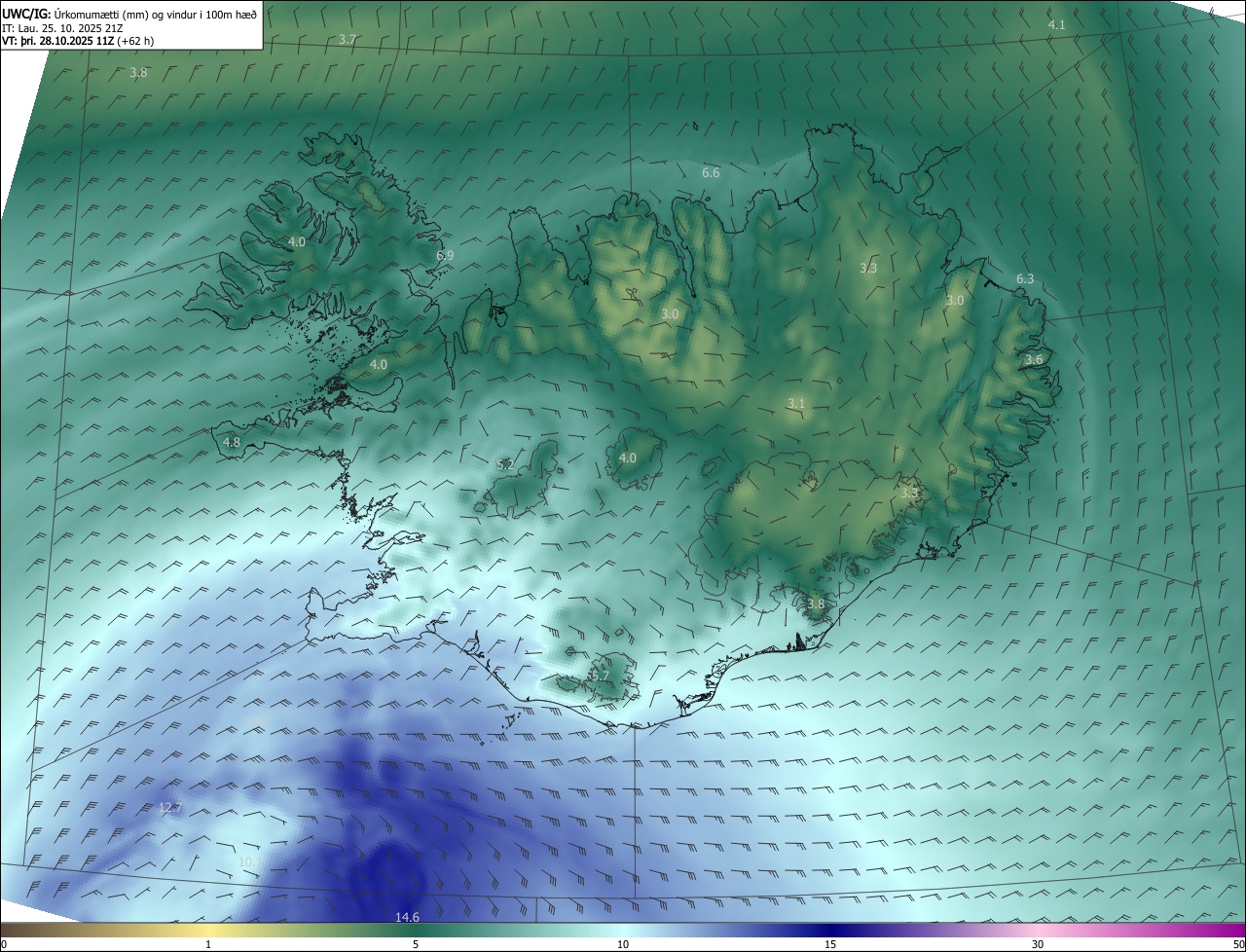Viewport: 1246px width, 952px height.
Task: Select the 5.7 precipitation value
Action: [600, 677]
